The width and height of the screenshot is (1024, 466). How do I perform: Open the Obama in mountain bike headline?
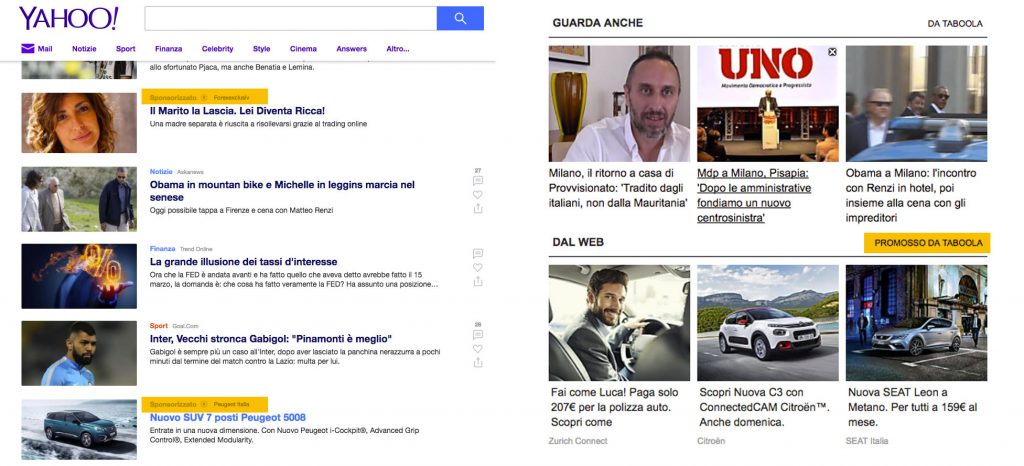point(282,191)
